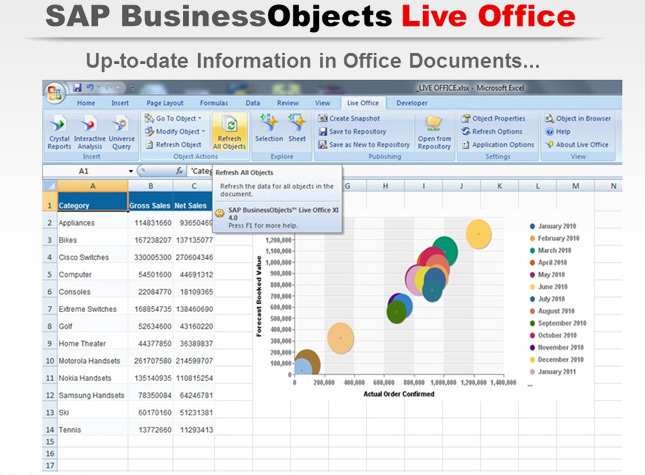Viewport: 645px width, 475px height.
Task: Open the Data ribbon tab
Action: pyautogui.click(x=253, y=103)
